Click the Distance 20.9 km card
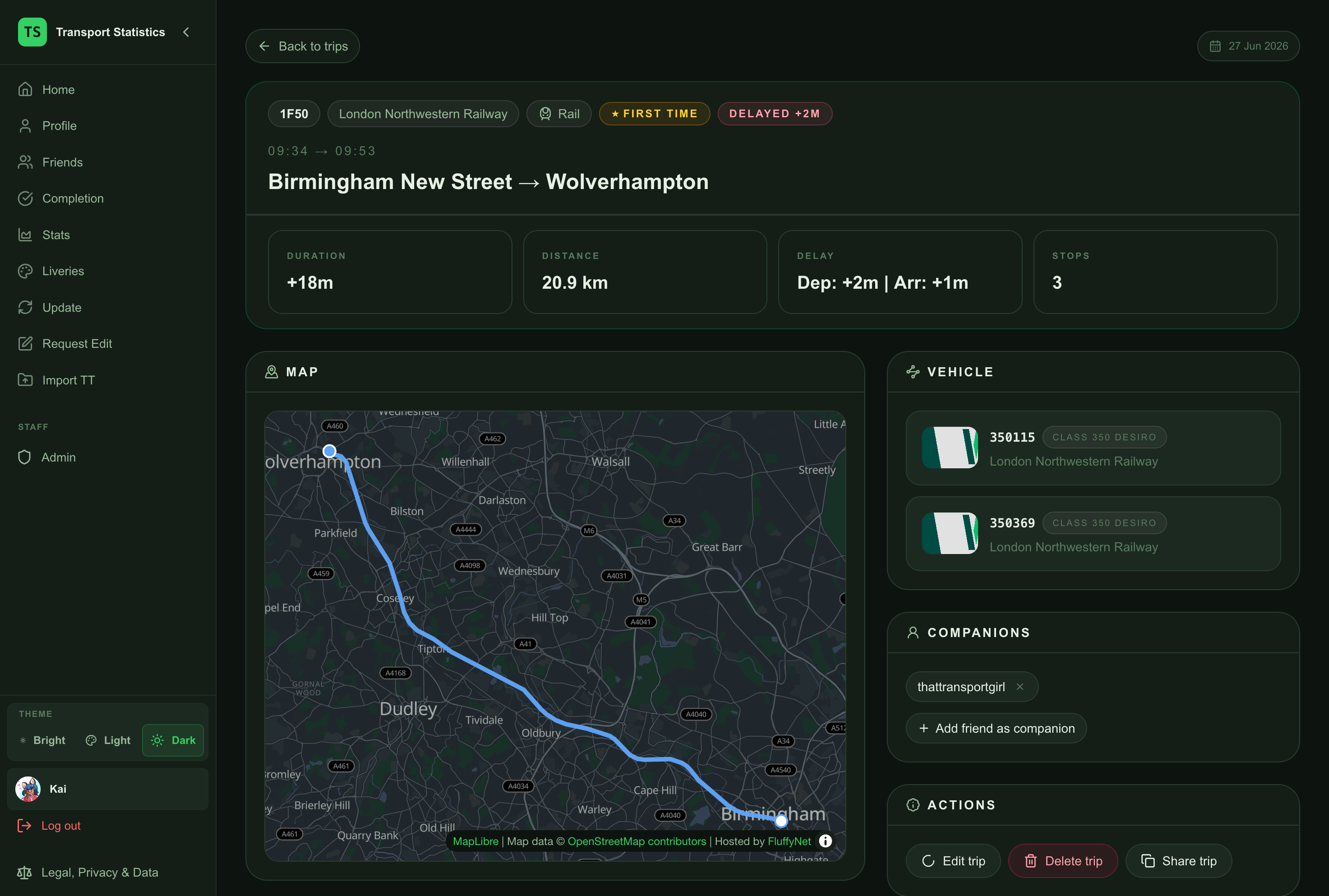Screen dimensions: 1329x896 pyautogui.click(x=645, y=272)
